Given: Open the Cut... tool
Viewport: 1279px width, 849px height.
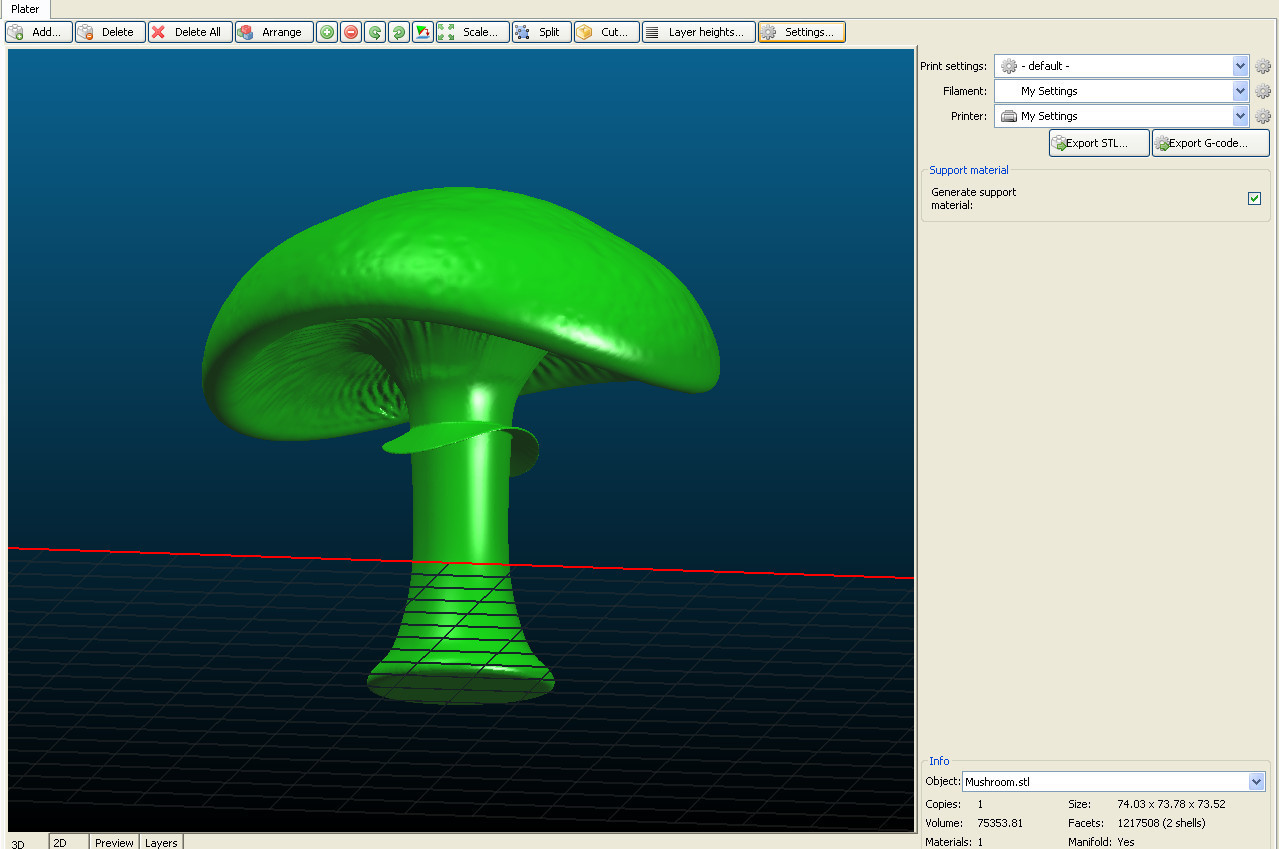Looking at the screenshot, I should (606, 32).
